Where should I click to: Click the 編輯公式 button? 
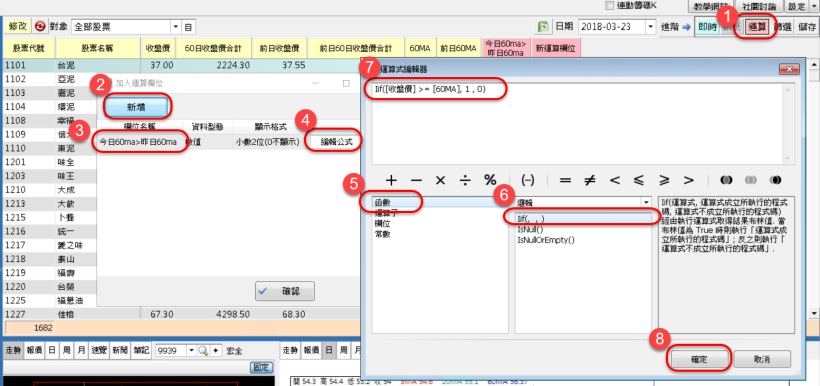point(336,141)
